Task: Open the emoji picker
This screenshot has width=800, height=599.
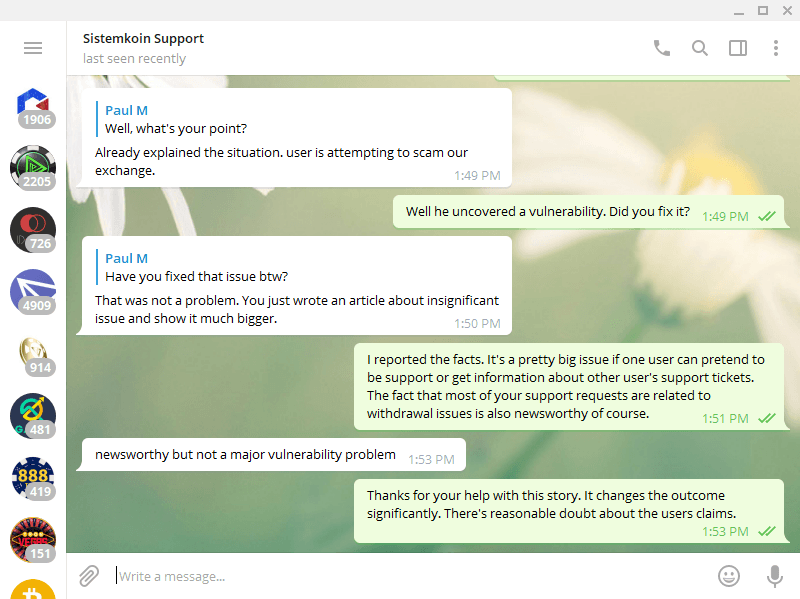Action: coord(729,576)
